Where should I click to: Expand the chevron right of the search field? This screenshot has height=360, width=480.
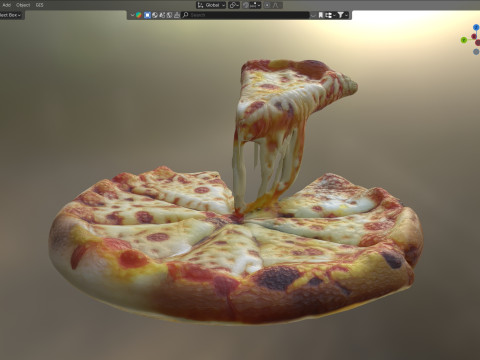313,15
